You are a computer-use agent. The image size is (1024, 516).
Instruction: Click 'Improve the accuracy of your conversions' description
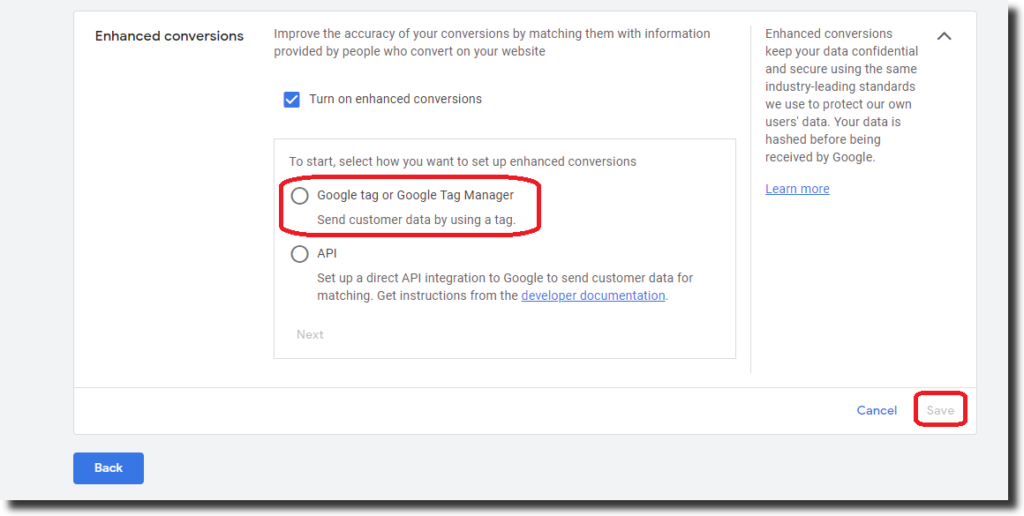[492, 42]
